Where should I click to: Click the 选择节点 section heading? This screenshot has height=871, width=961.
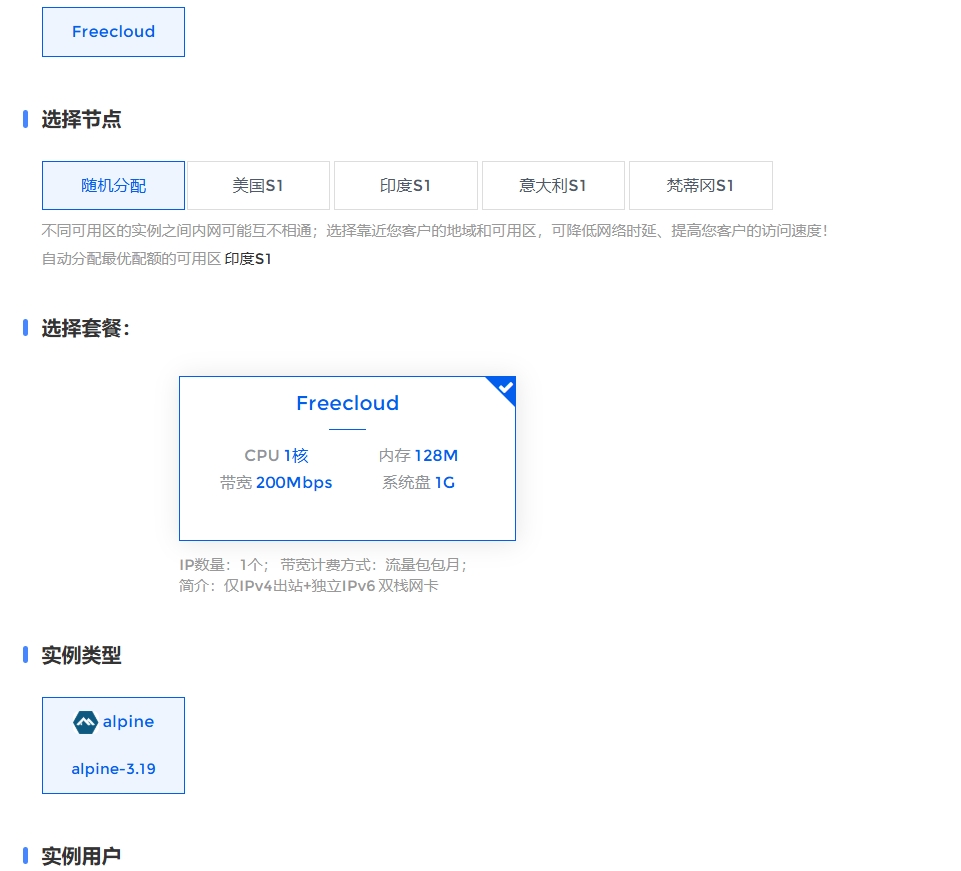pyautogui.click(x=82, y=119)
